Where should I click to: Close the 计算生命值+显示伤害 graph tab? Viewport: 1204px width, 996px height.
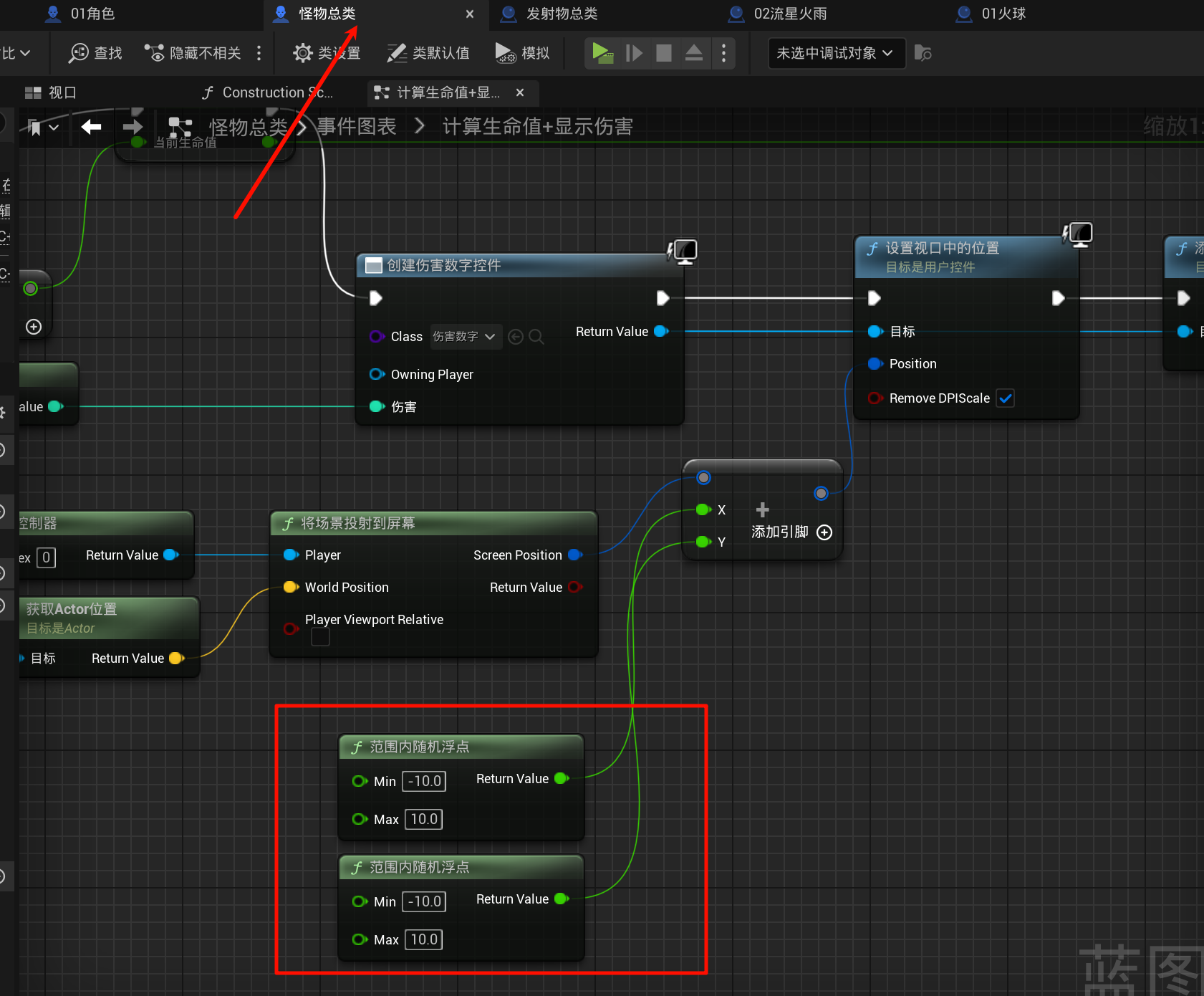tap(520, 92)
